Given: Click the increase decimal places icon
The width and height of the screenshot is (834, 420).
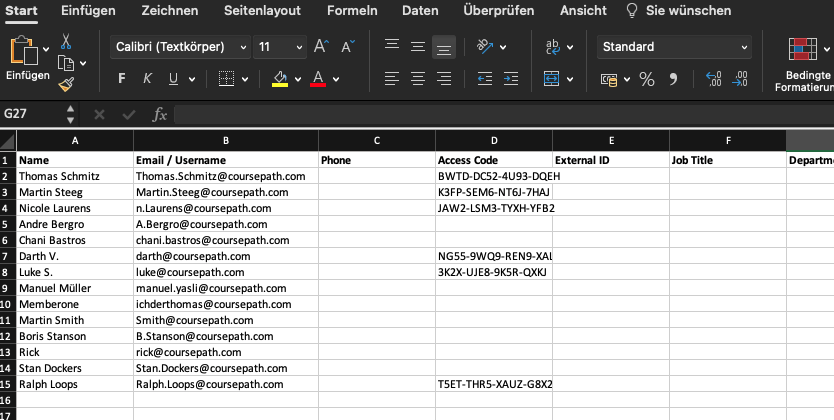Looking at the screenshot, I should [713, 79].
